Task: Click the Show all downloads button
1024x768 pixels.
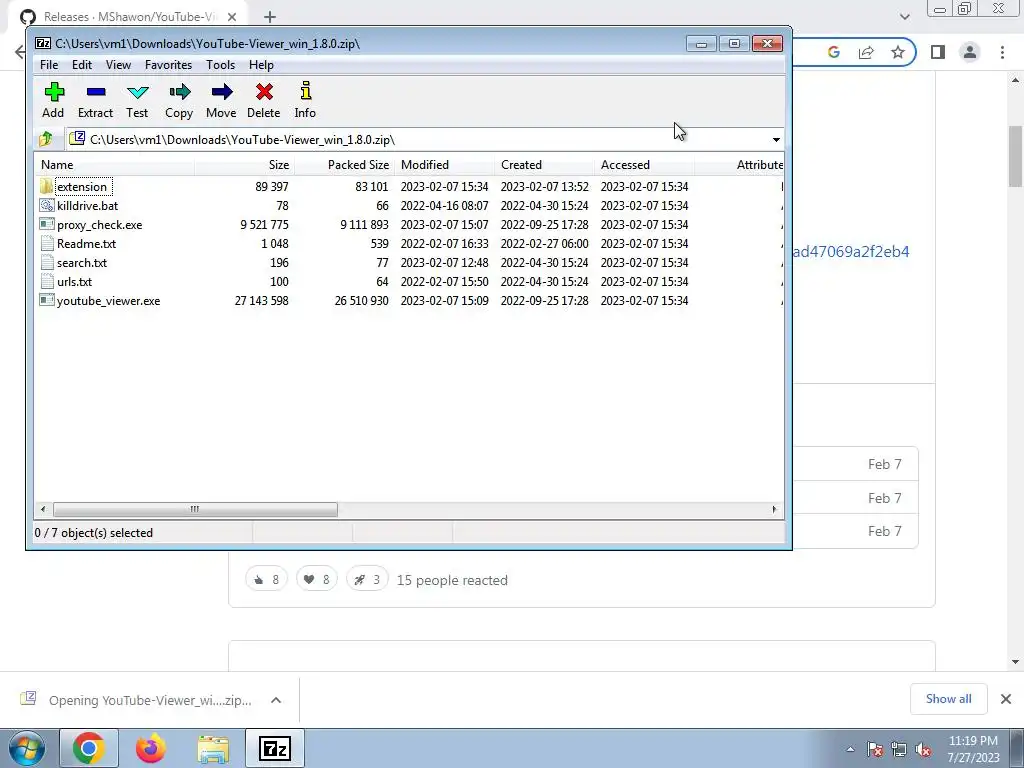Action: click(948, 699)
